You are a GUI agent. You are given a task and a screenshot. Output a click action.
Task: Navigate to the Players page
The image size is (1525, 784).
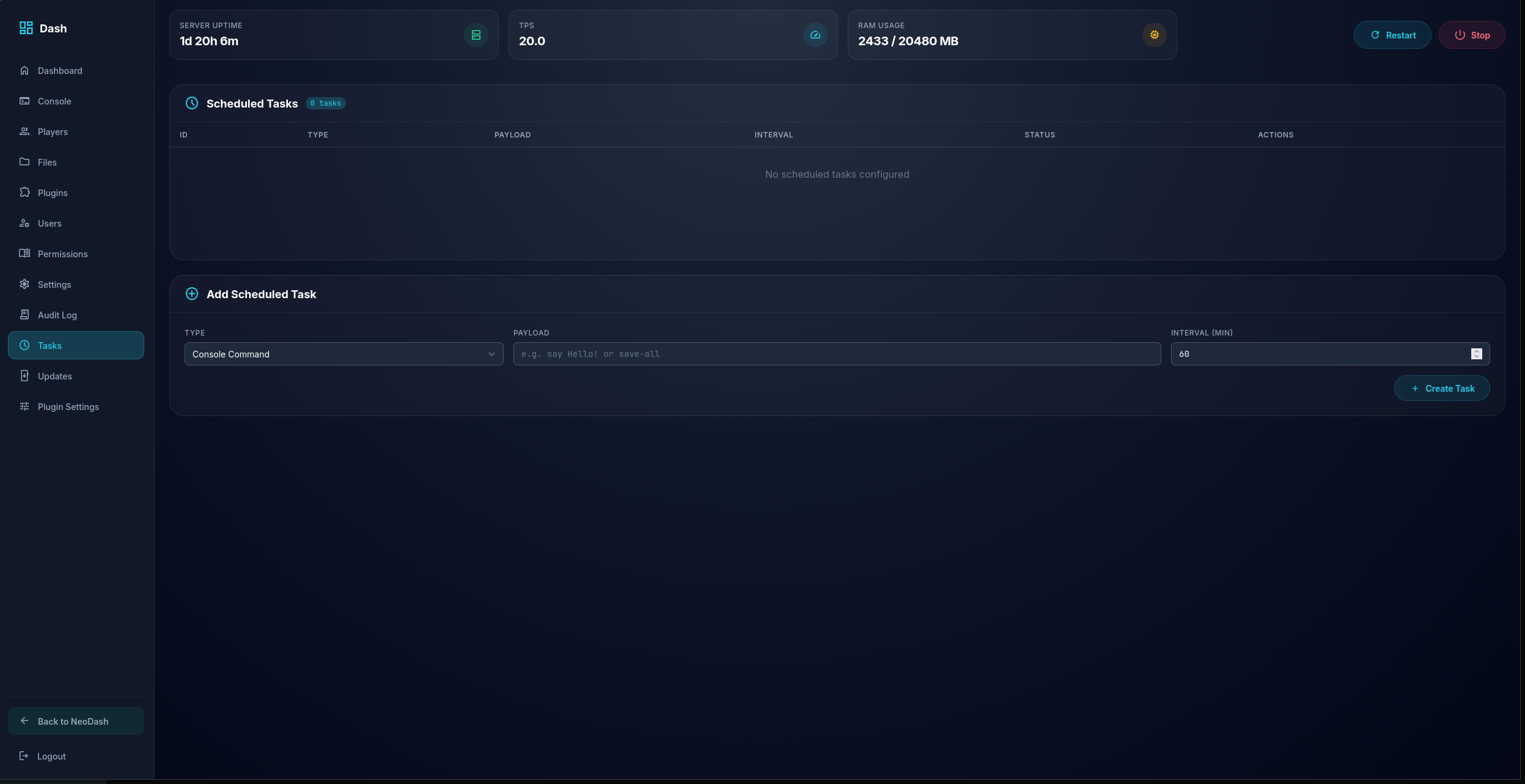click(x=76, y=131)
